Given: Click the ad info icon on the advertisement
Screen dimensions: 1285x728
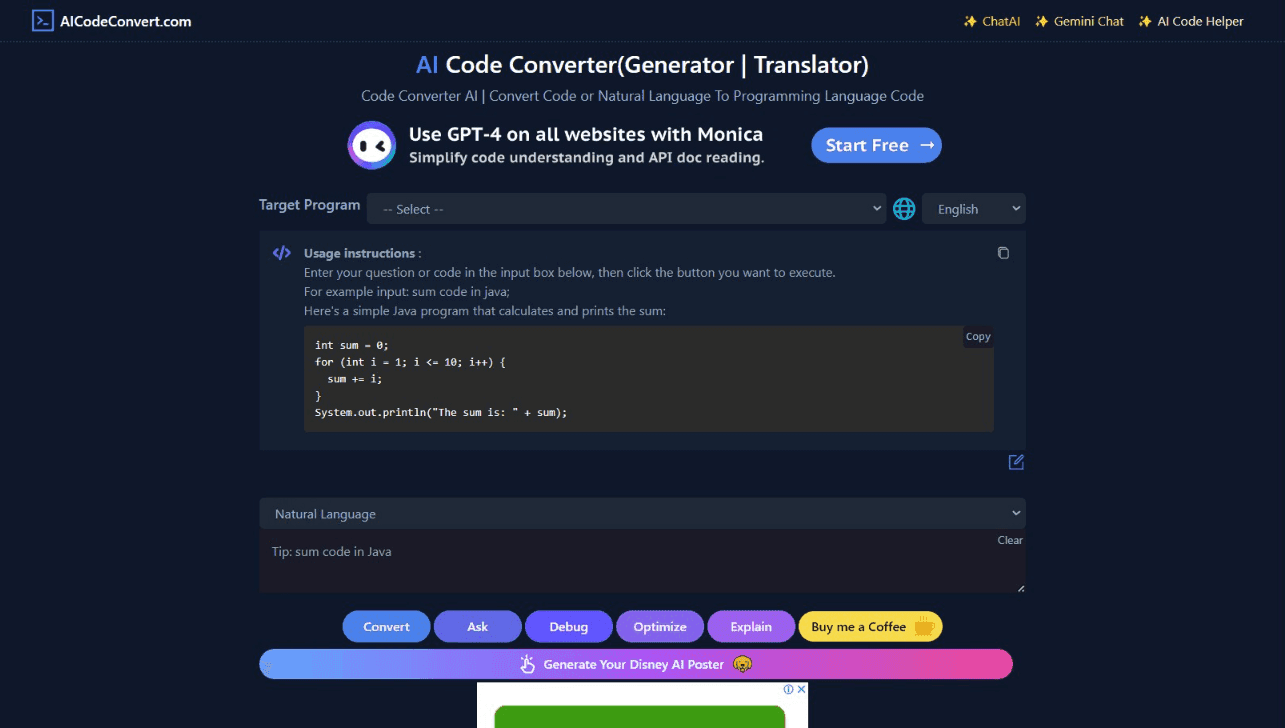Looking at the screenshot, I should click(x=788, y=689).
